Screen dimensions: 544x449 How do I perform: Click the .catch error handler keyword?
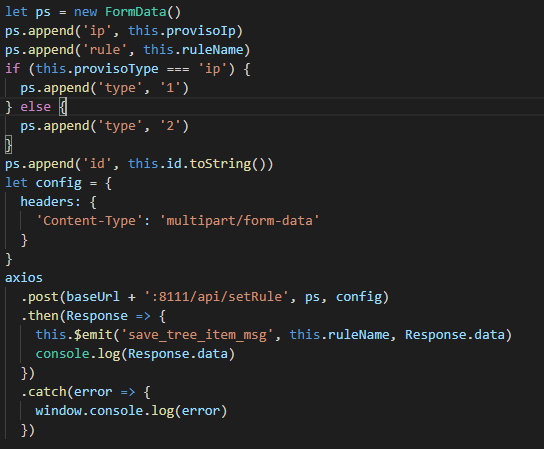click(43, 392)
